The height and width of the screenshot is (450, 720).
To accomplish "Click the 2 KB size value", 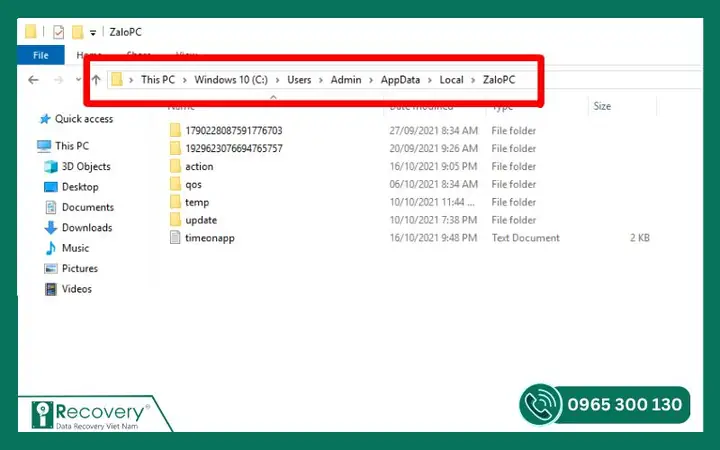I will [640, 238].
